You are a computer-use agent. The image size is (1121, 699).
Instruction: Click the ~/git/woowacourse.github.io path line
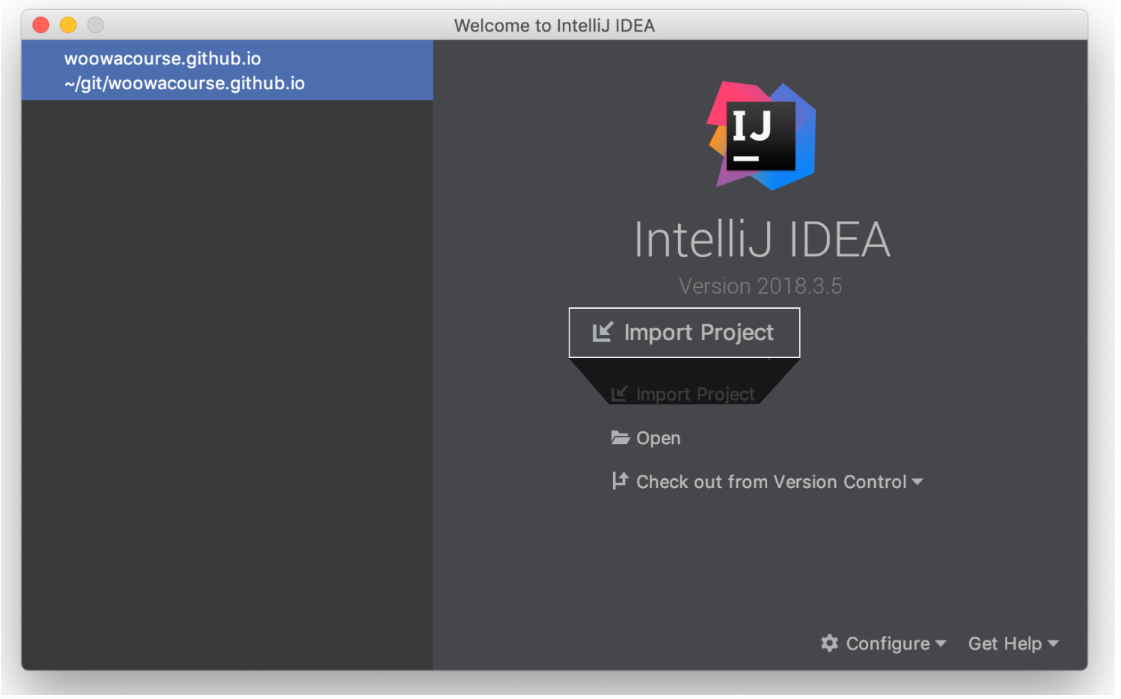coord(185,84)
